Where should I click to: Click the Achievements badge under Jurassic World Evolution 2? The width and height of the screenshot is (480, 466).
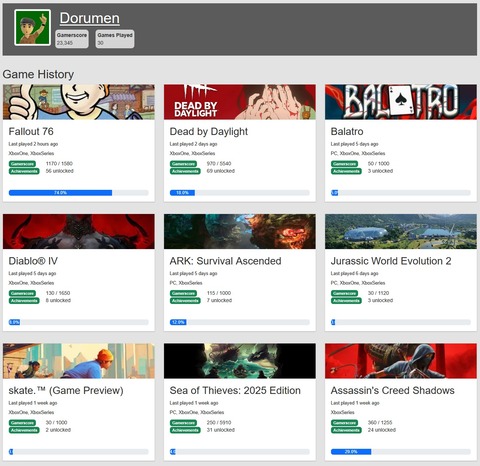point(346,300)
